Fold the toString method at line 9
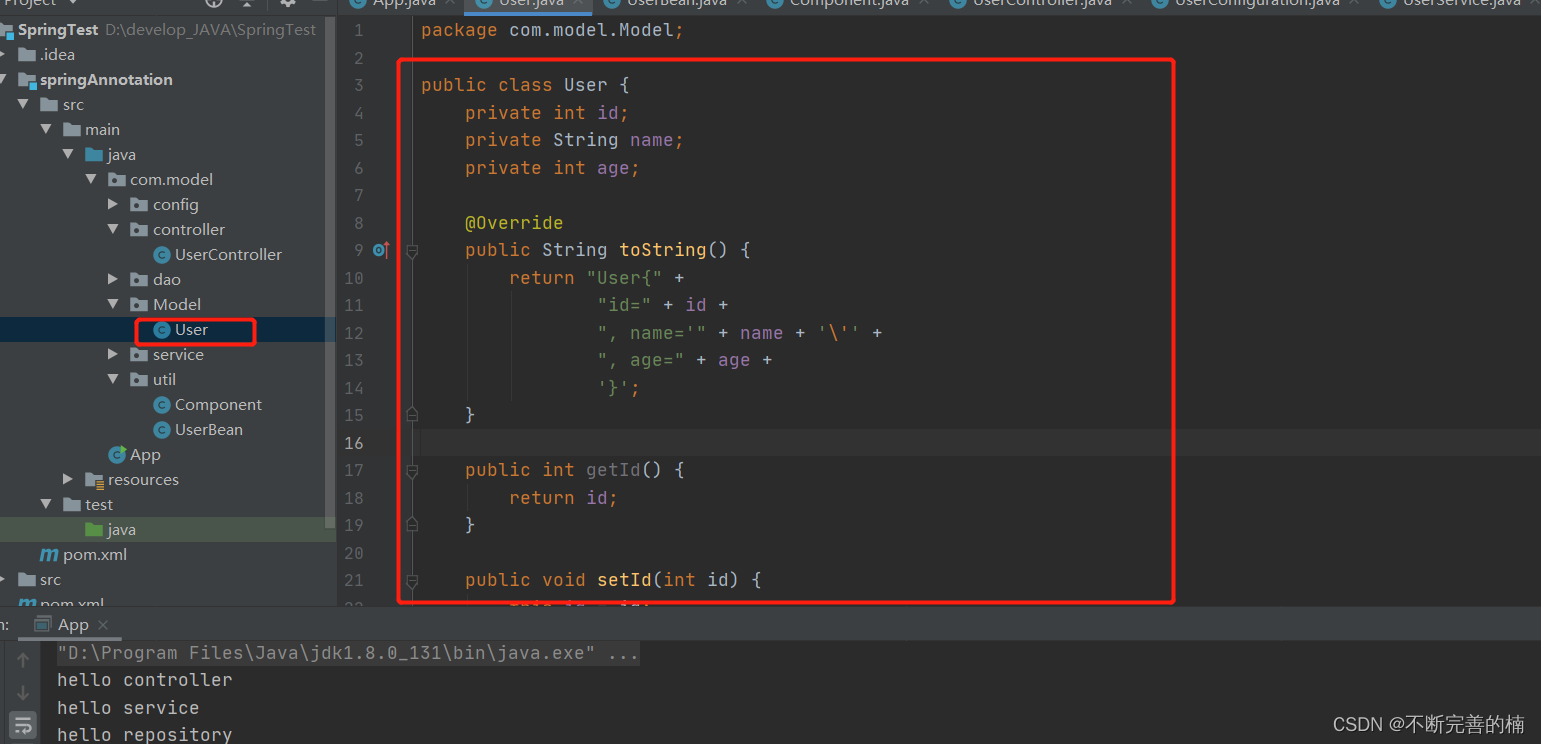This screenshot has width=1541, height=744. tap(412, 250)
